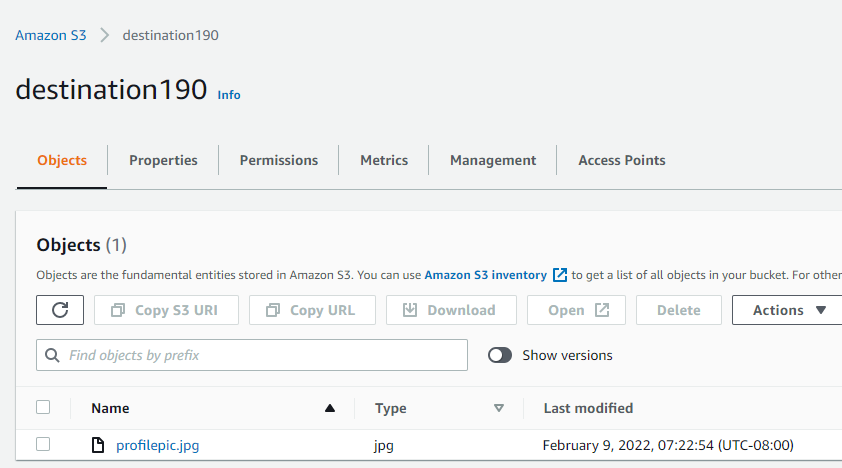Click the search magnifier icon
This screenshot has height=468, width=842.
coord(53,355)
